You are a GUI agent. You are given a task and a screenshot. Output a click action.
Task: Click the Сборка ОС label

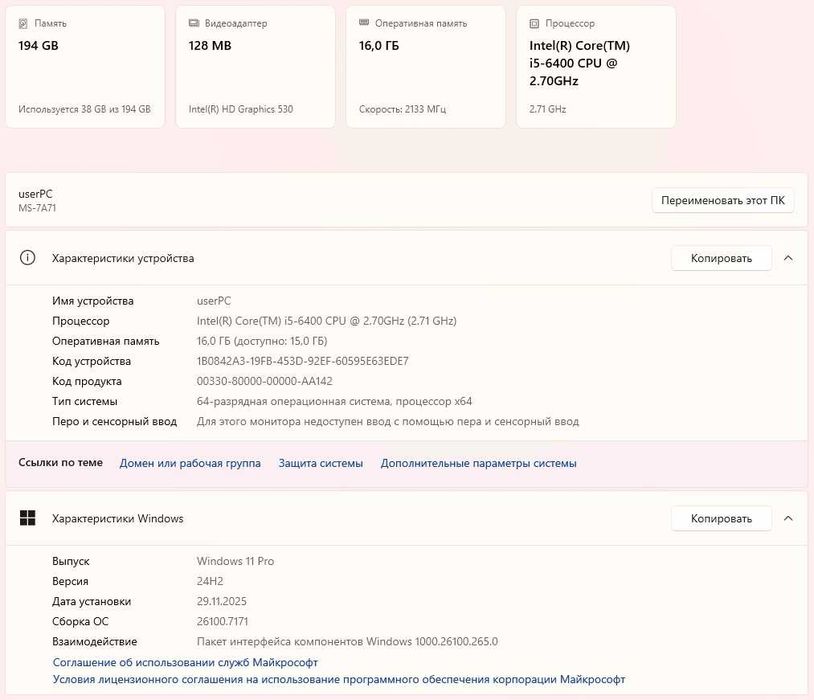[x=80, y=621]
